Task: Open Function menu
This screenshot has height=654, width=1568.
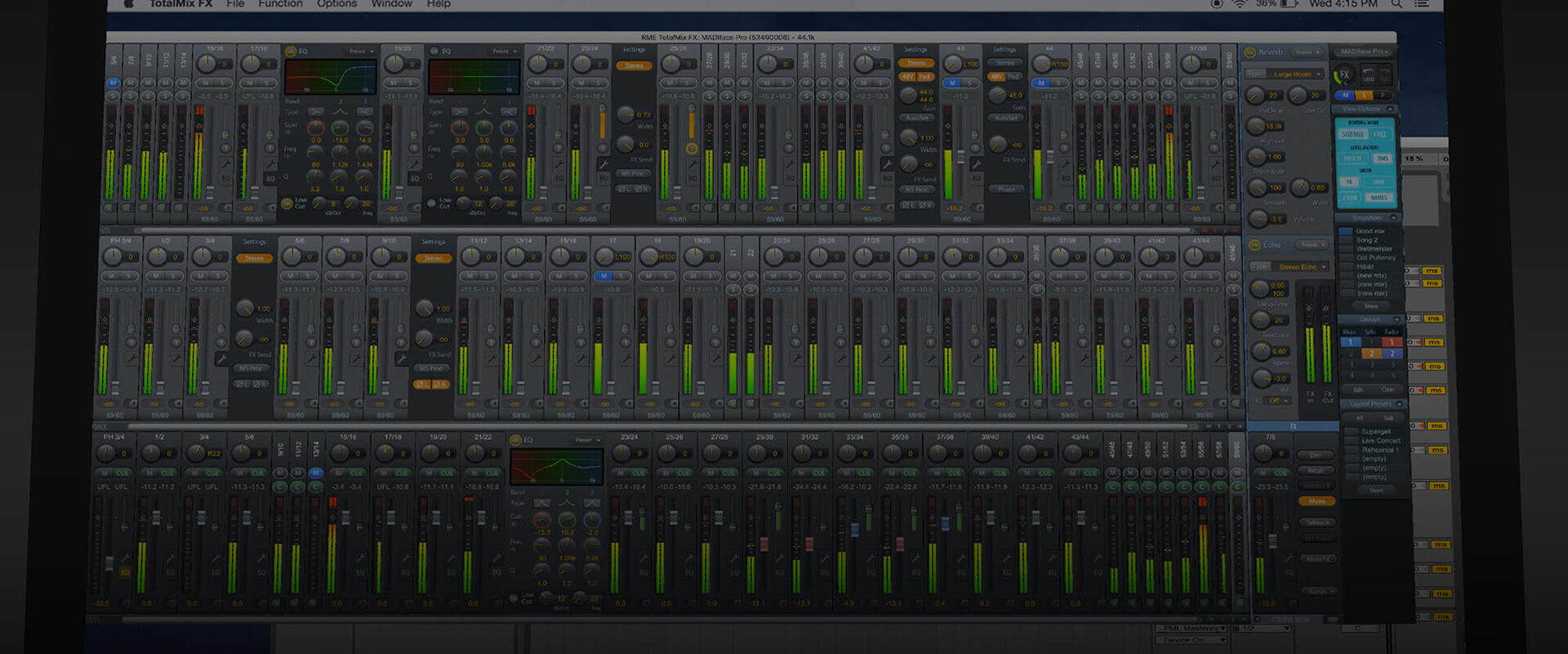Action: coord(280,4)
